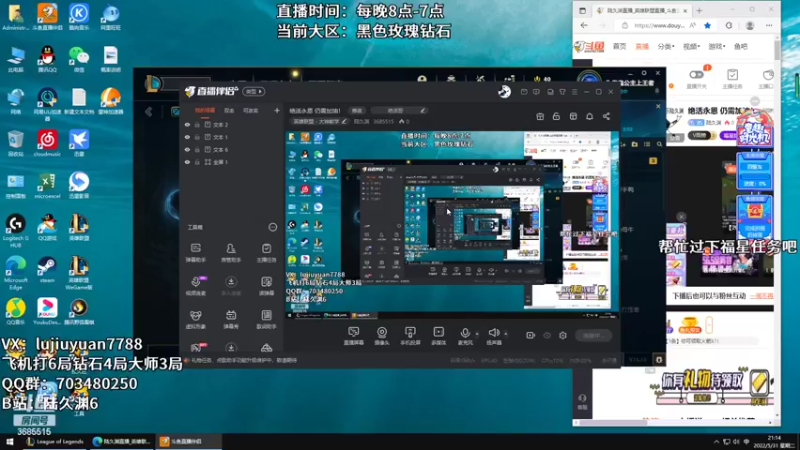Switch to the third scene tab
Image resolution: width=800 pixels, height=450 pixels.
point(250,110)
